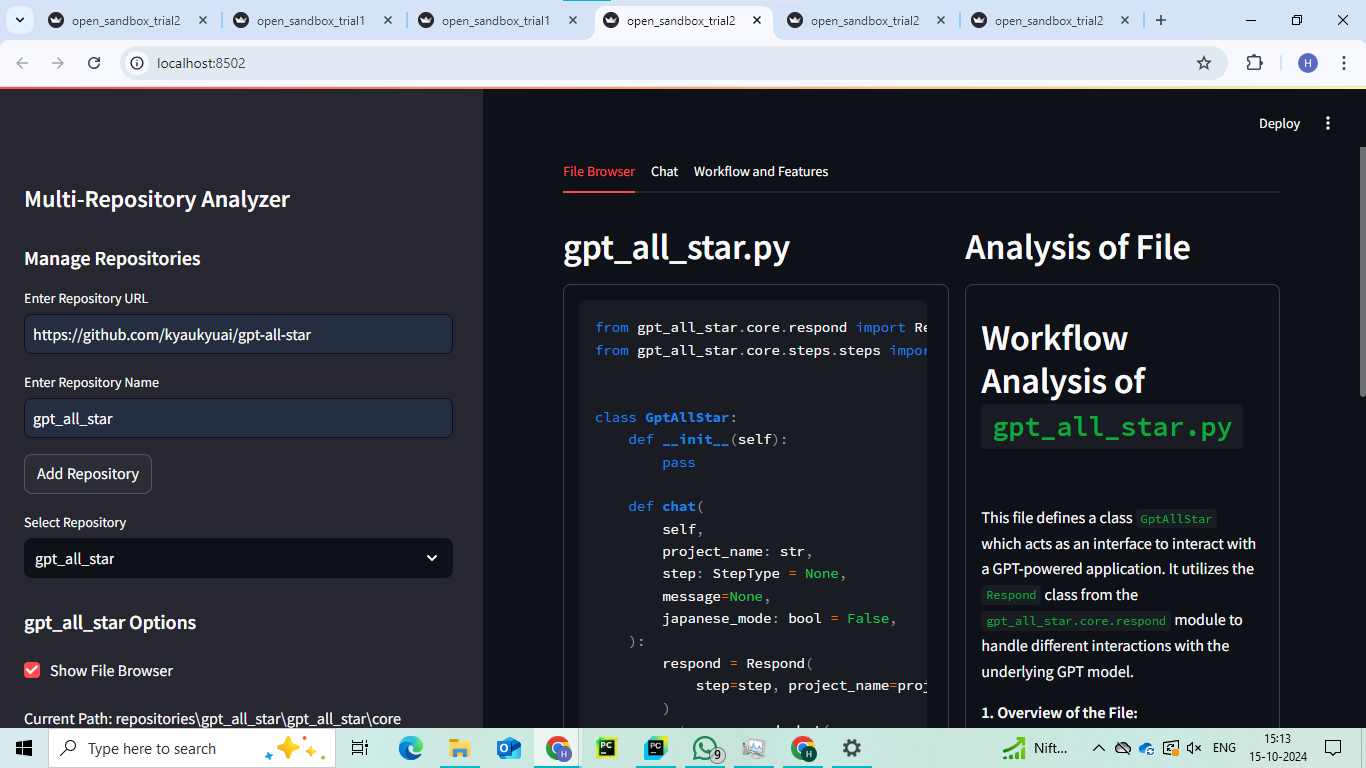Open Task View in the taskbar
This screenshot has height=768, width=1366.
[x=360, y=748]
